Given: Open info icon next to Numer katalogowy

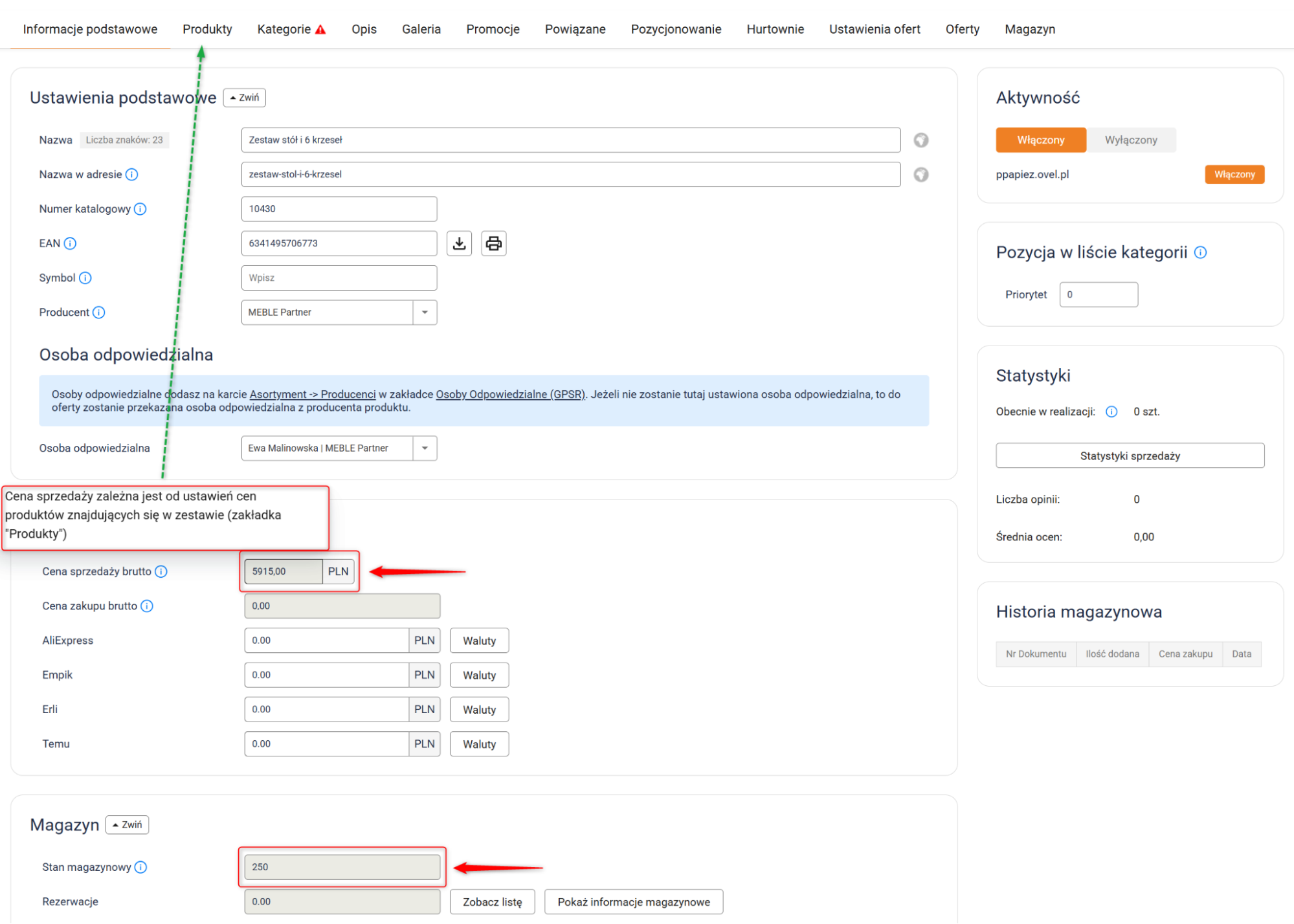Looking at the screenshot, I should tap(140, 209).
